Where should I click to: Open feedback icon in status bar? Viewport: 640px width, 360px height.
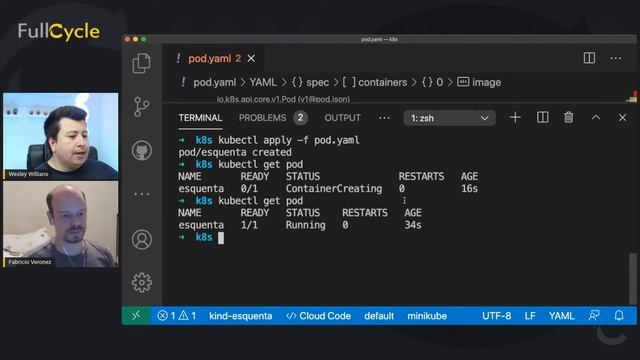pos(594,316)
